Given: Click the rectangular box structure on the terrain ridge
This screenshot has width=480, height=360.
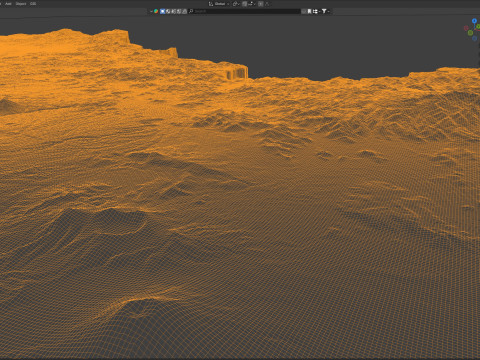Looking at the screenshot, I should click(237, 72).
